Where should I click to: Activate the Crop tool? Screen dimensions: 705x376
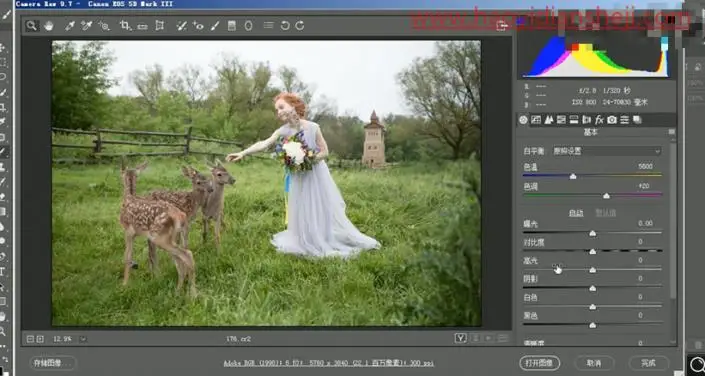coord(125,26)
